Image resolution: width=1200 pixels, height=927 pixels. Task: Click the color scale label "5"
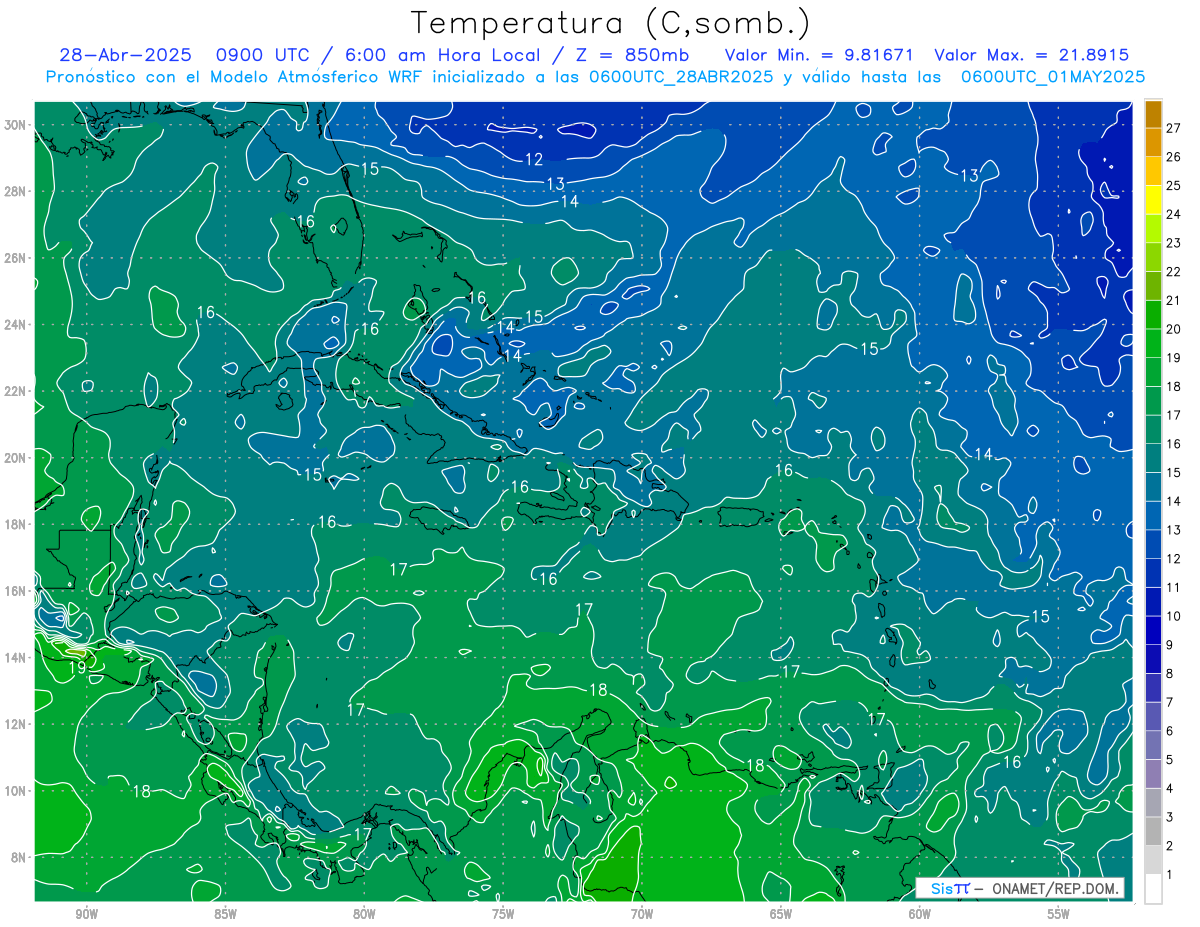pos(1170,760)
